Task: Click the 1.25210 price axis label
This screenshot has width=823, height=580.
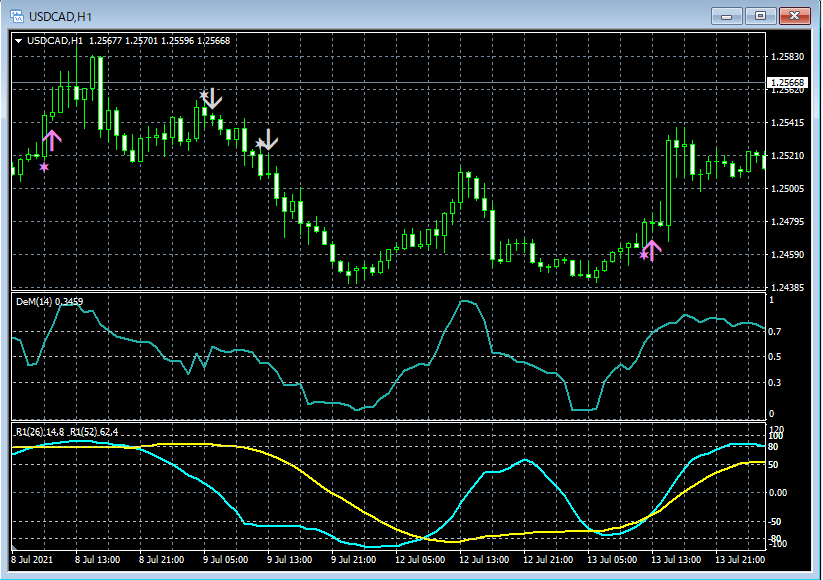Action: [787, 156]
